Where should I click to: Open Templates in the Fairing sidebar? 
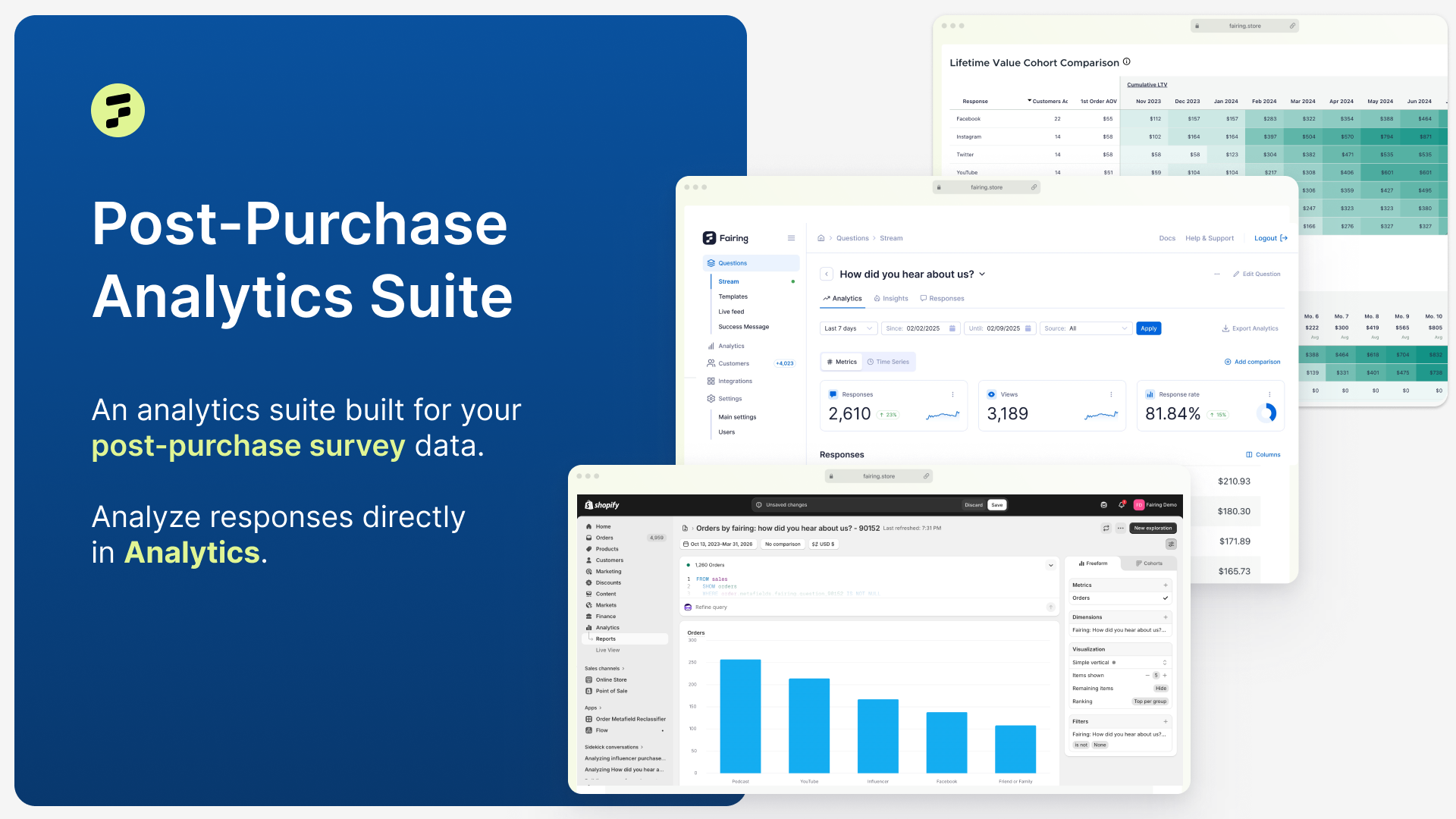click(733, 297)
